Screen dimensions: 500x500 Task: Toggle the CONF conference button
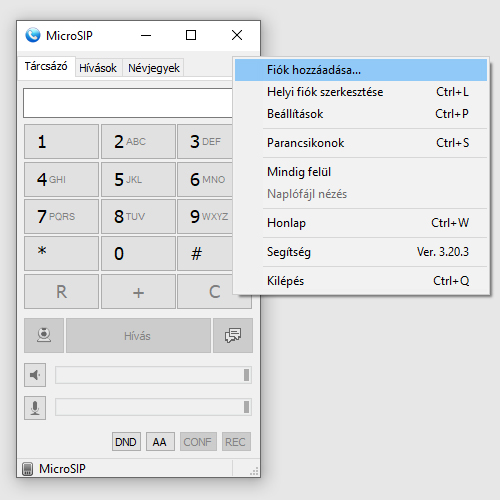tap(198, 442)
